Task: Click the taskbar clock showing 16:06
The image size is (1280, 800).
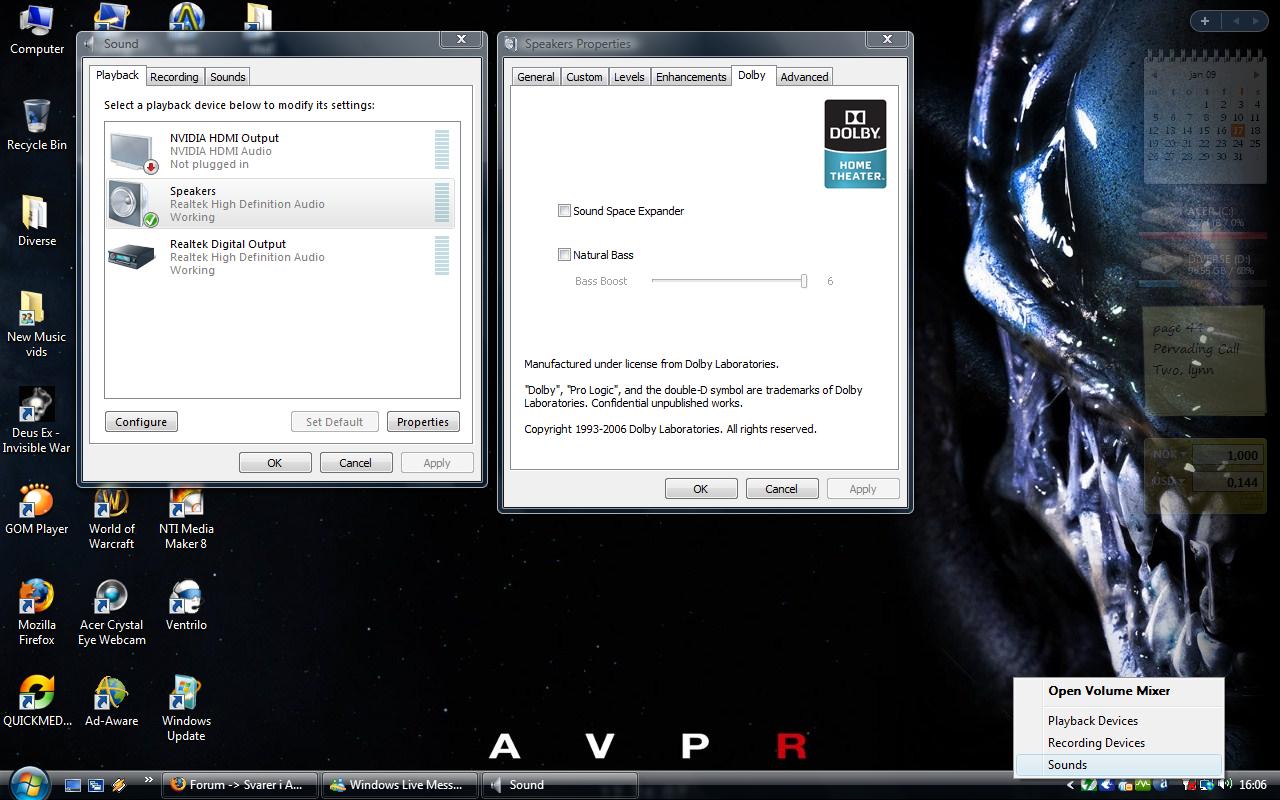Action: pos(1252,785)
